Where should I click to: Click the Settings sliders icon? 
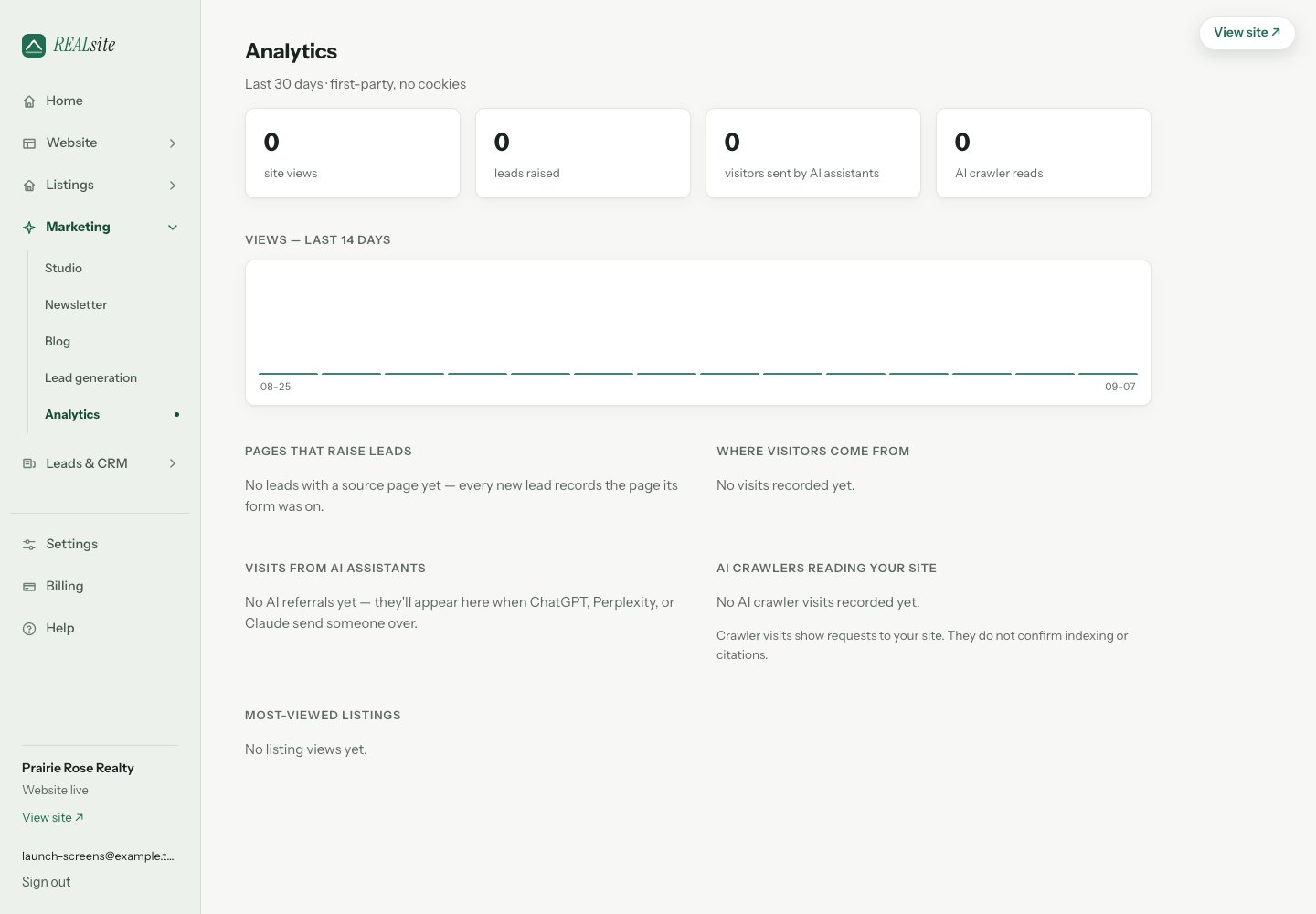pos(29,545)
